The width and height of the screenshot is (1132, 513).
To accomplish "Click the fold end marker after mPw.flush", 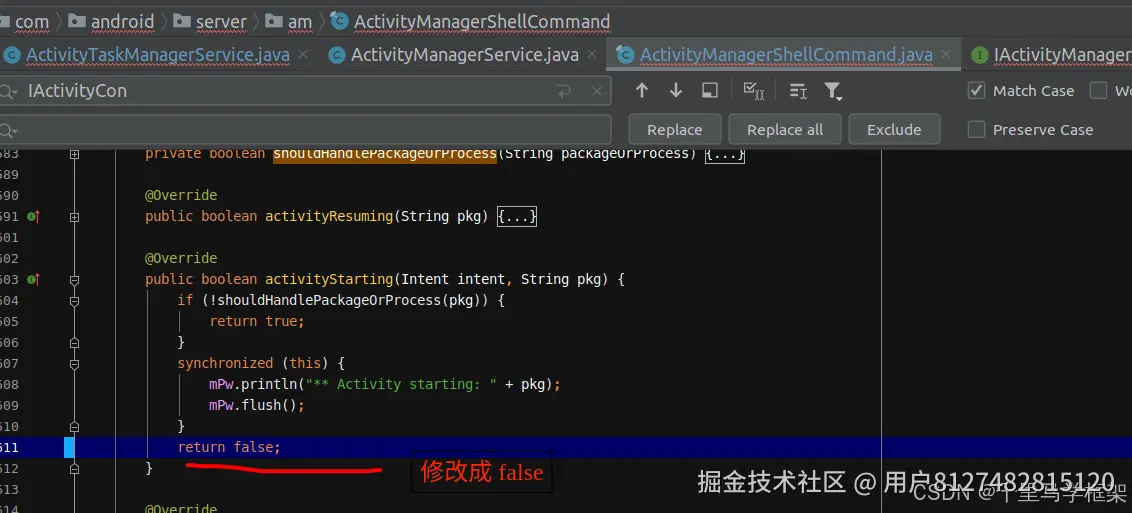I will point(74,426).
